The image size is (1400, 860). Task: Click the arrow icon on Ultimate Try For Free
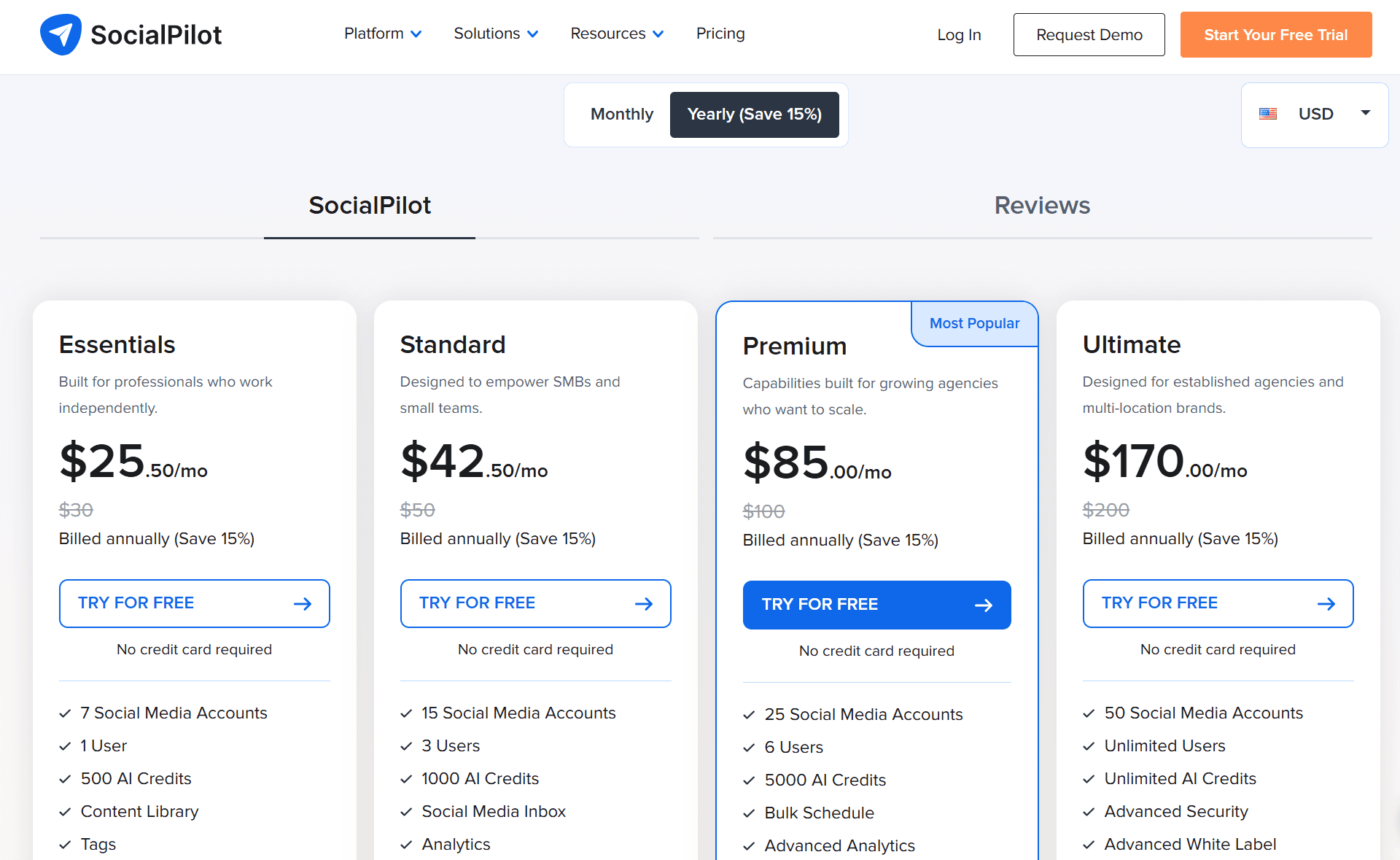click(x=1326, y=604)
